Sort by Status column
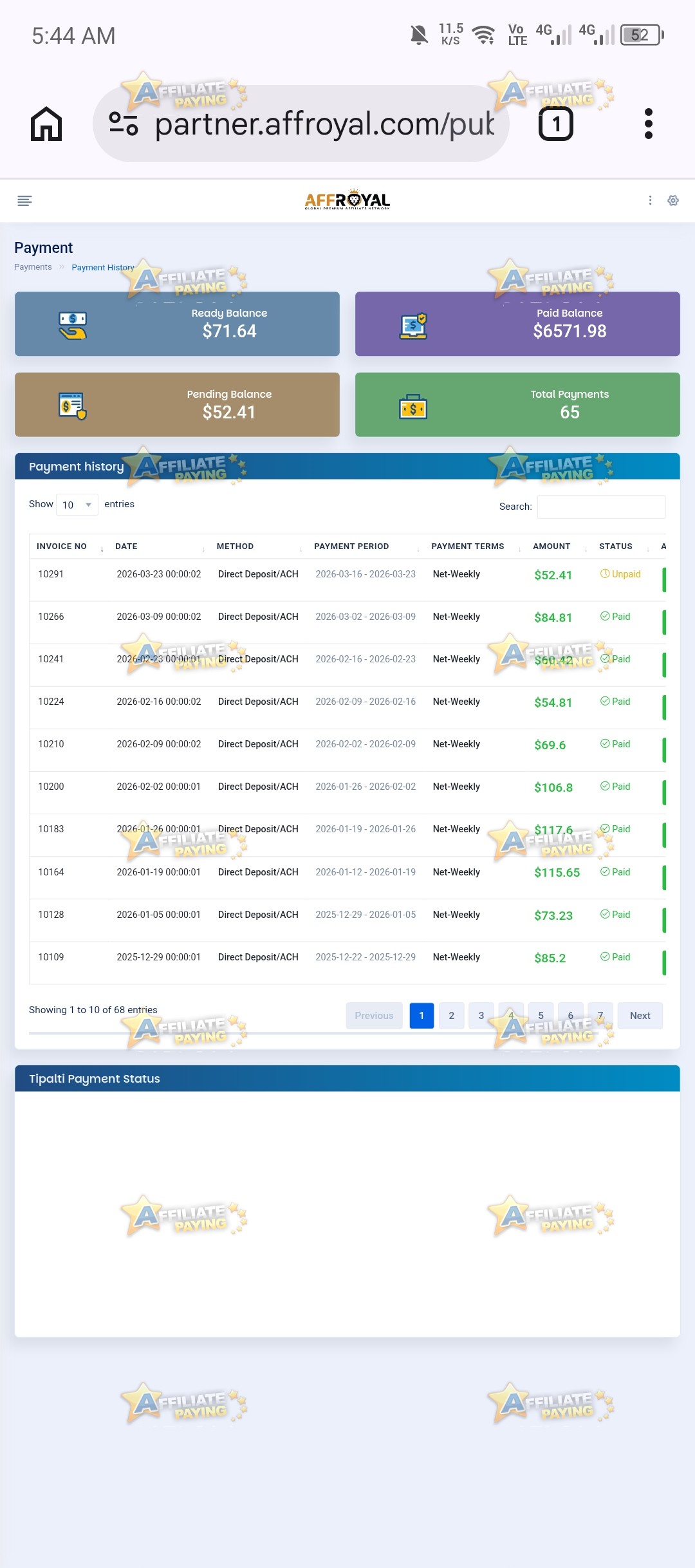The width and height of the screenshot is (695, 1568). (x=623, y=546)
